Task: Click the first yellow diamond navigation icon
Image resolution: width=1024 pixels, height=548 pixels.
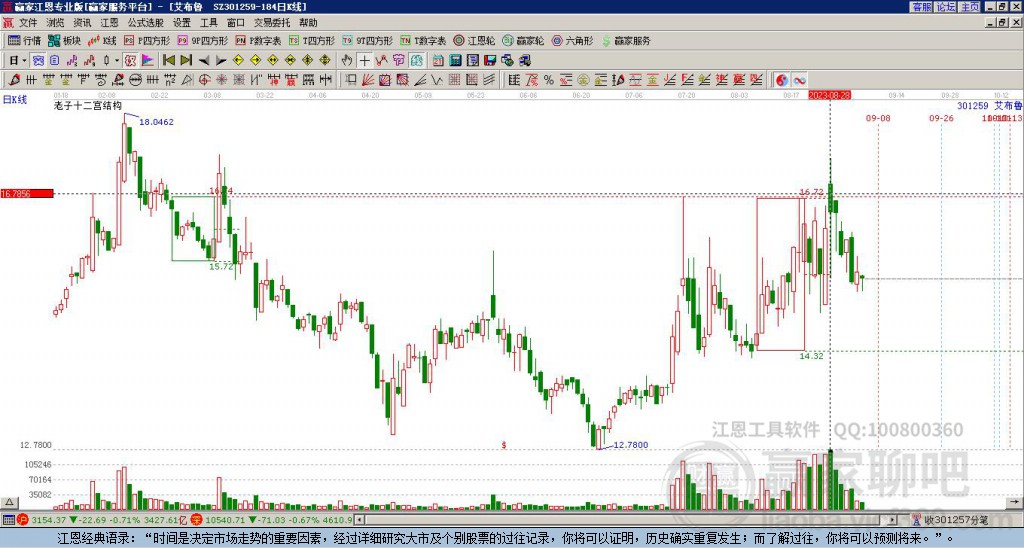Action: tap(238, 60)
